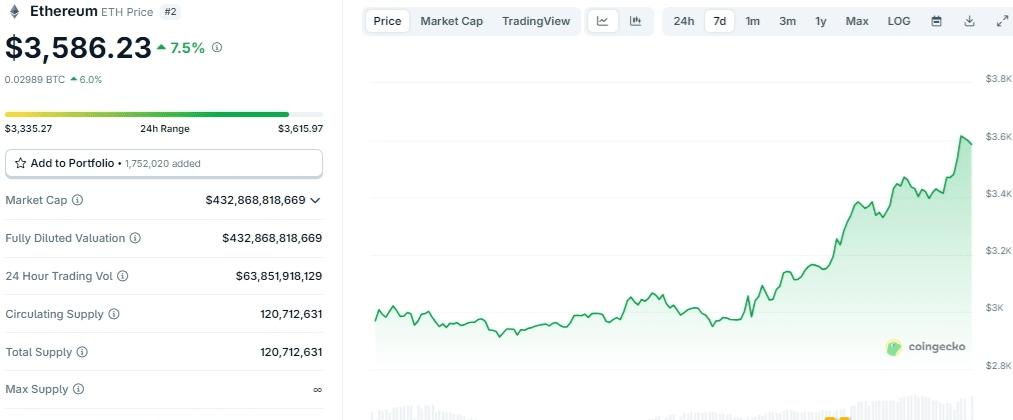
Task: Show Max Supply info icon
Action: (79, 390)
